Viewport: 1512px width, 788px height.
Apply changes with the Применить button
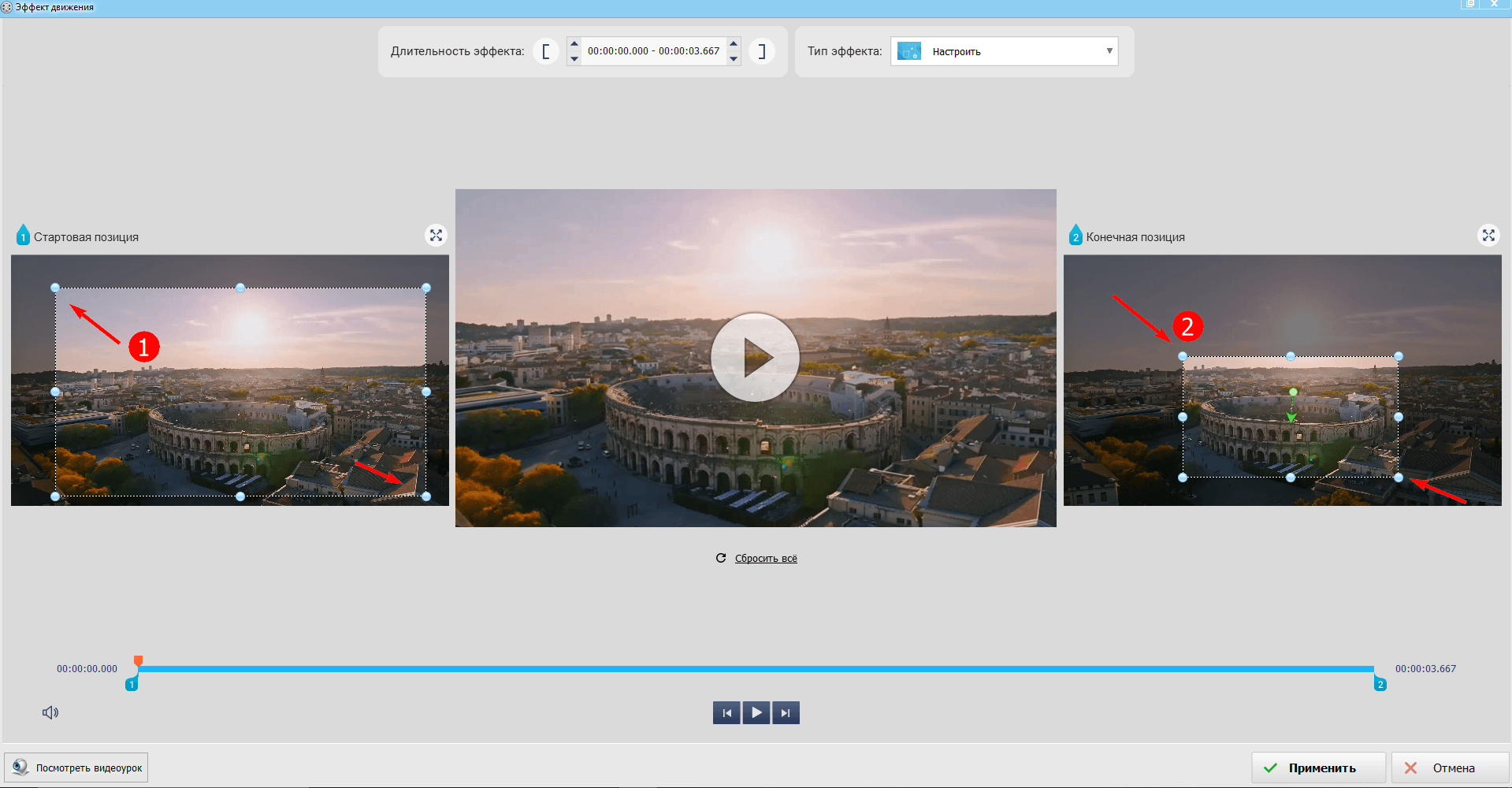[x=1318, y=768]
